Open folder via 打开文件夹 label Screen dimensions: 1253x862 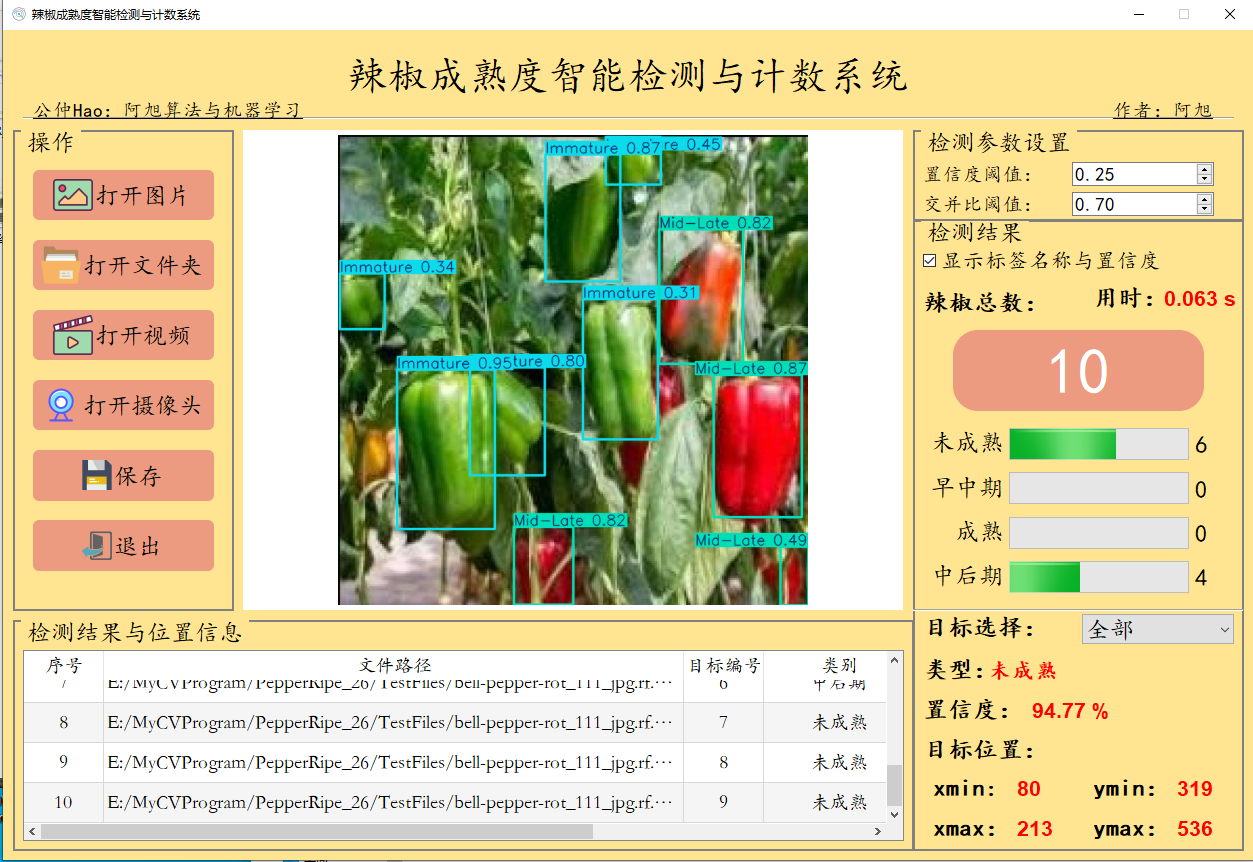(x=143, y=266)
